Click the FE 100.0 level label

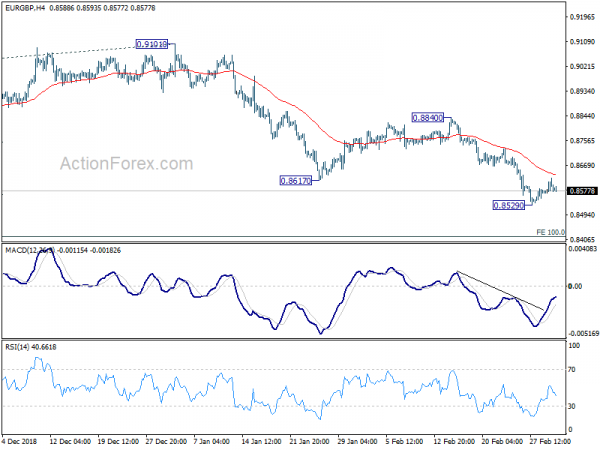point(551,232)
